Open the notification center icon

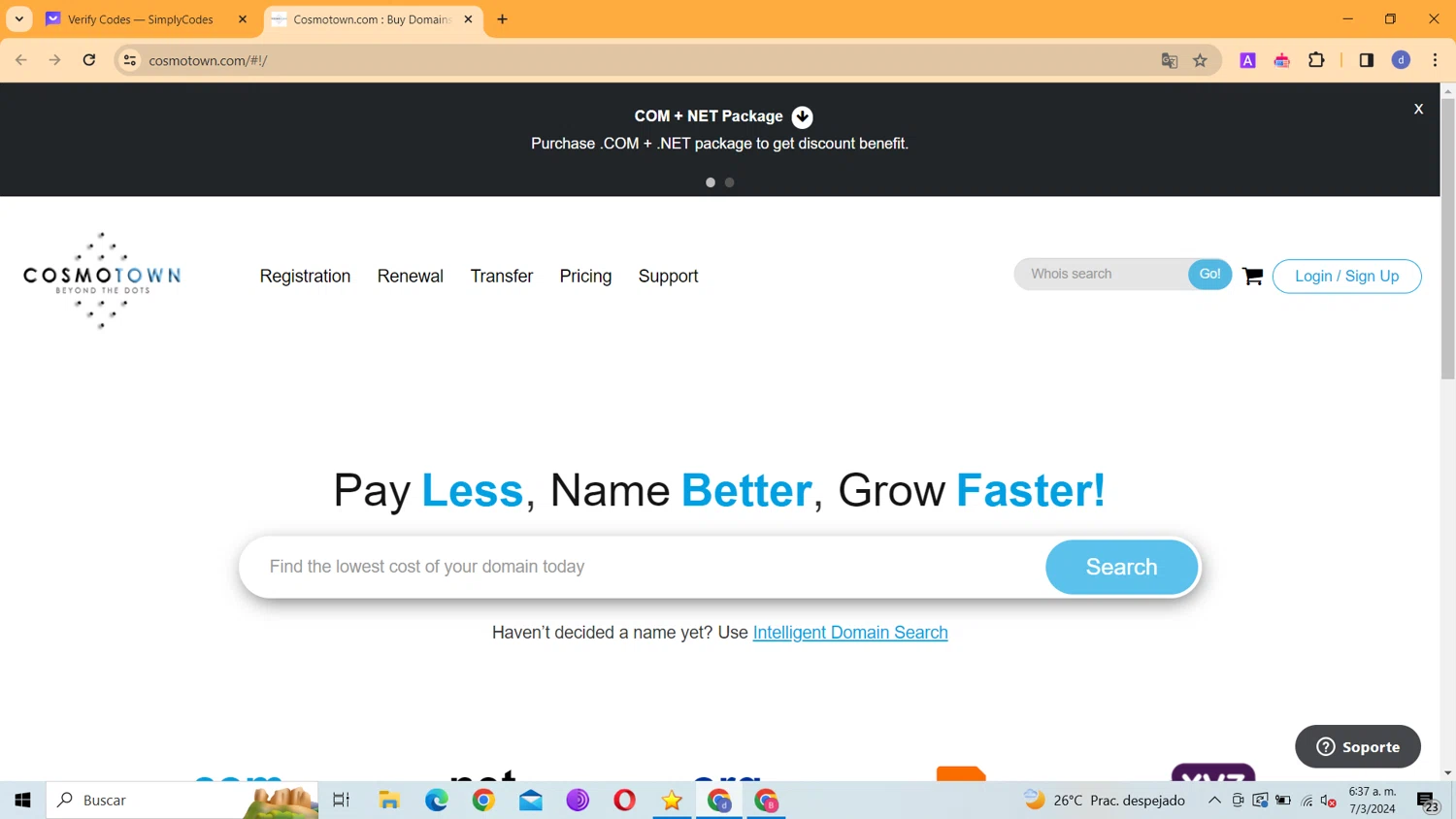tap(1428, 801)
